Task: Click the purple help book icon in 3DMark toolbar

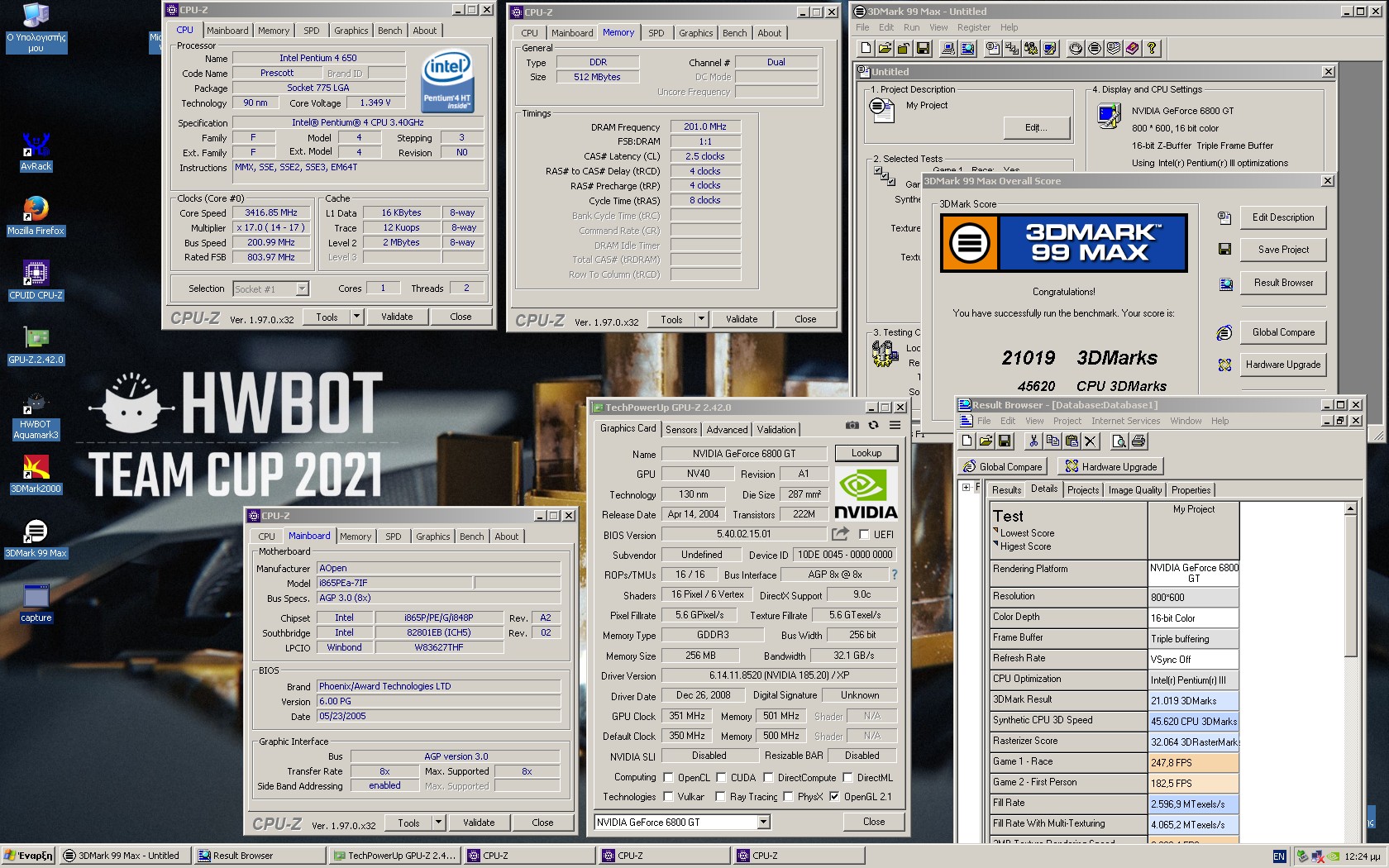Action: (x=1133, y=49)
